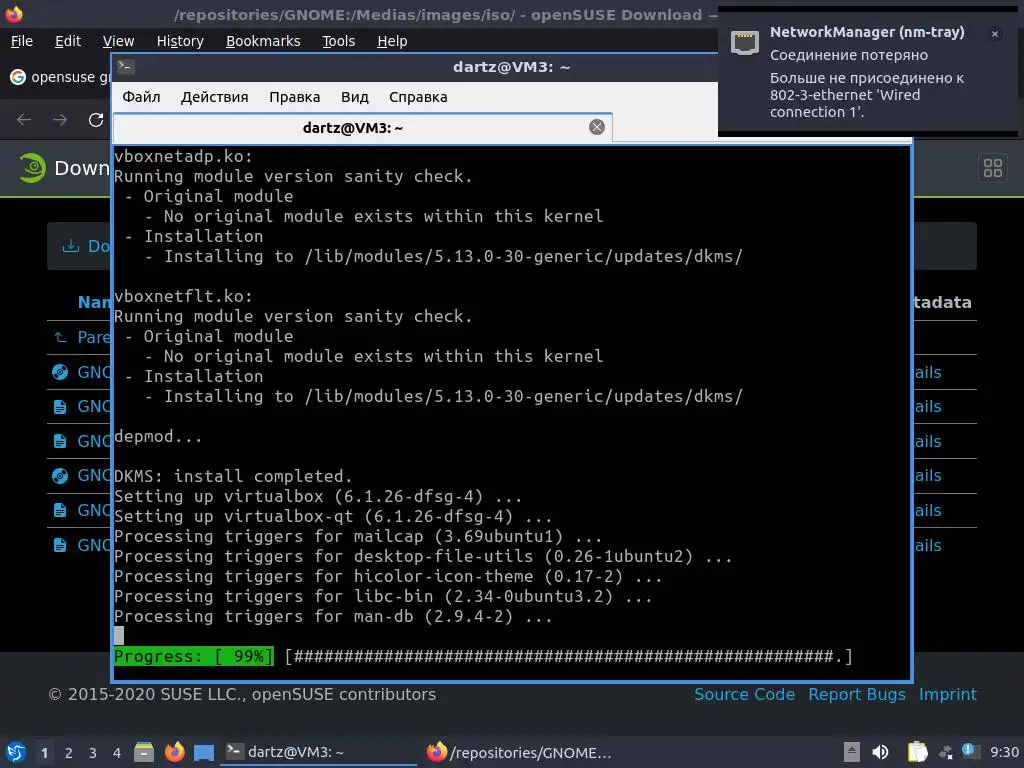
Task: Click 'Processing triggers for libc-bin' terminal line
Action: coord(383,596)
